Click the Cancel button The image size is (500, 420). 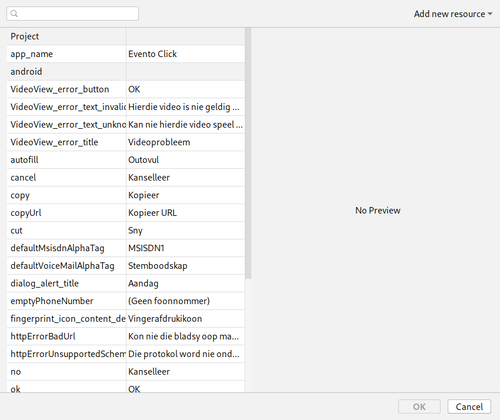click(469, 407)
